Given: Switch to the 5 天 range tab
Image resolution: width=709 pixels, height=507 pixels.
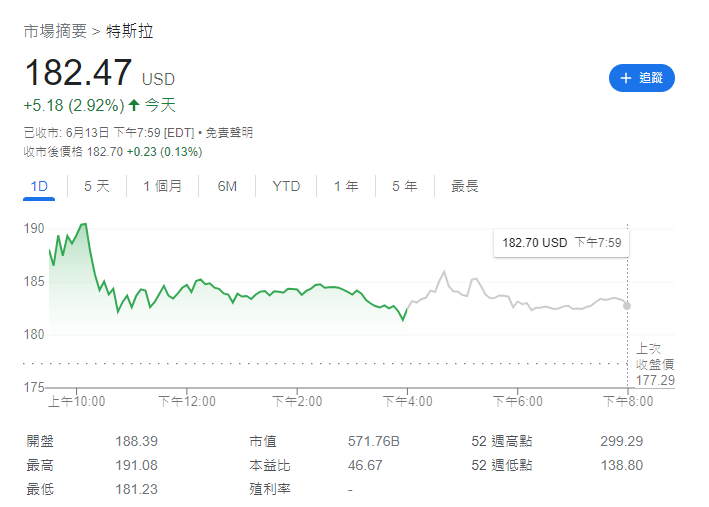Looking at the screenshot, I should pyautogui.click(x=97, y=186).
